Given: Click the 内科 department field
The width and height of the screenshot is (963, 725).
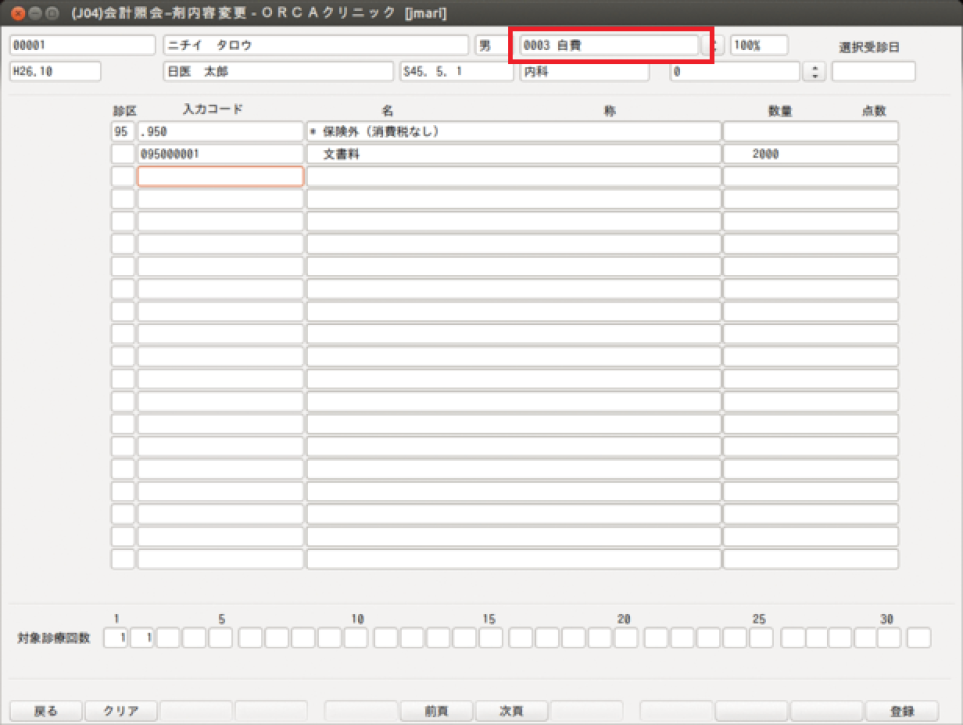Looking at the screenshot, I should 584,72.
